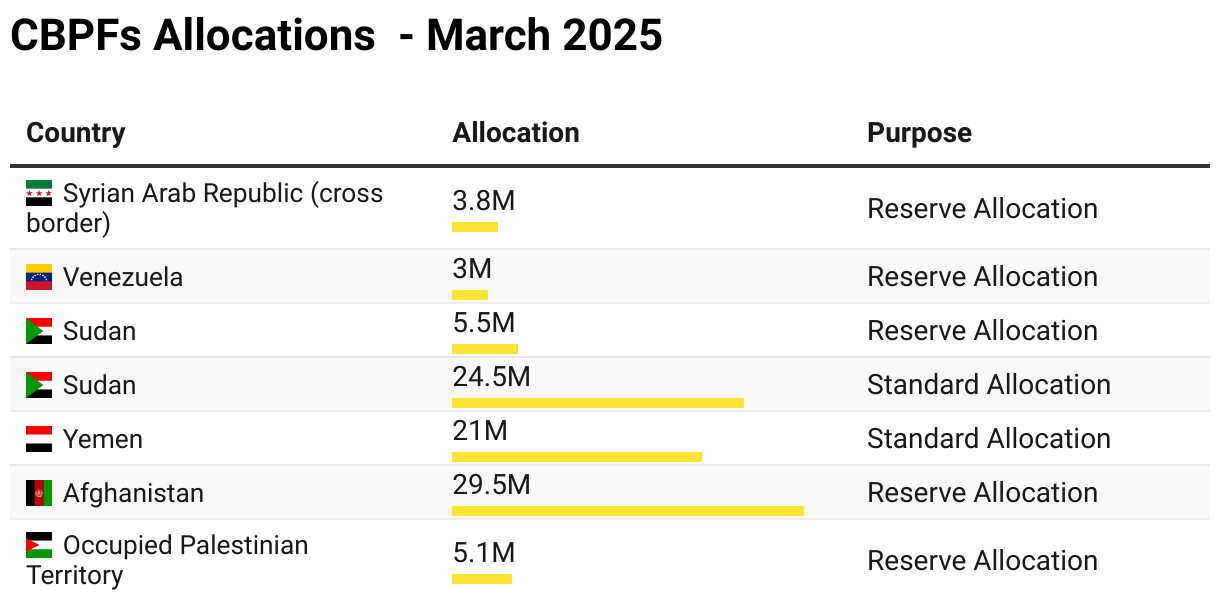Click the 5.1M allocation value
This screenshot has height=610, width=1220.
(x=483, y=553)
